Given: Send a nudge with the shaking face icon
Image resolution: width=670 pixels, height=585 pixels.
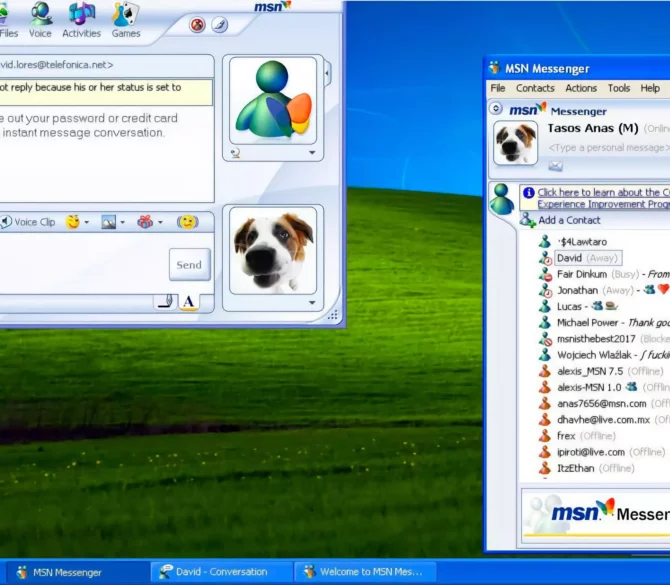Looking at the screenshot, I should click(188, 222).
